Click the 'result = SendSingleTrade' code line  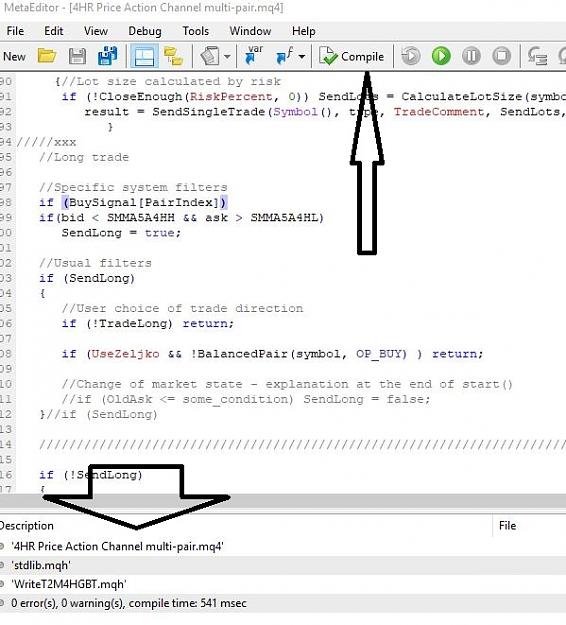point(325,112)
